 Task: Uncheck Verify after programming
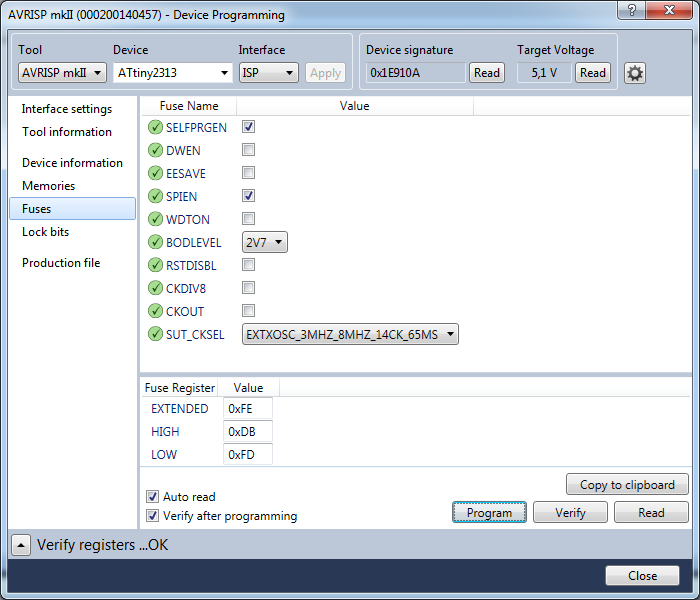(x=153, y=516)
